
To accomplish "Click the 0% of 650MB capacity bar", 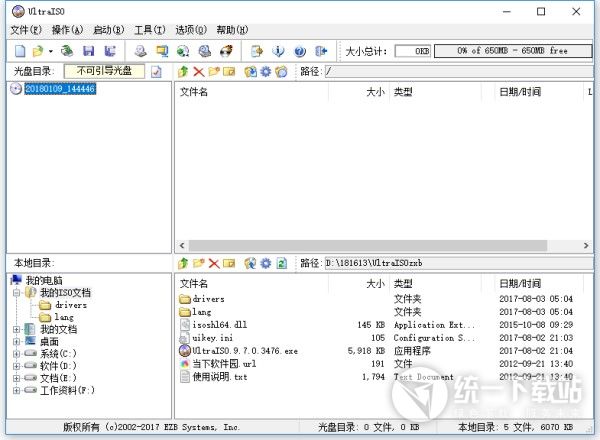I will click(x=513, y=51).
